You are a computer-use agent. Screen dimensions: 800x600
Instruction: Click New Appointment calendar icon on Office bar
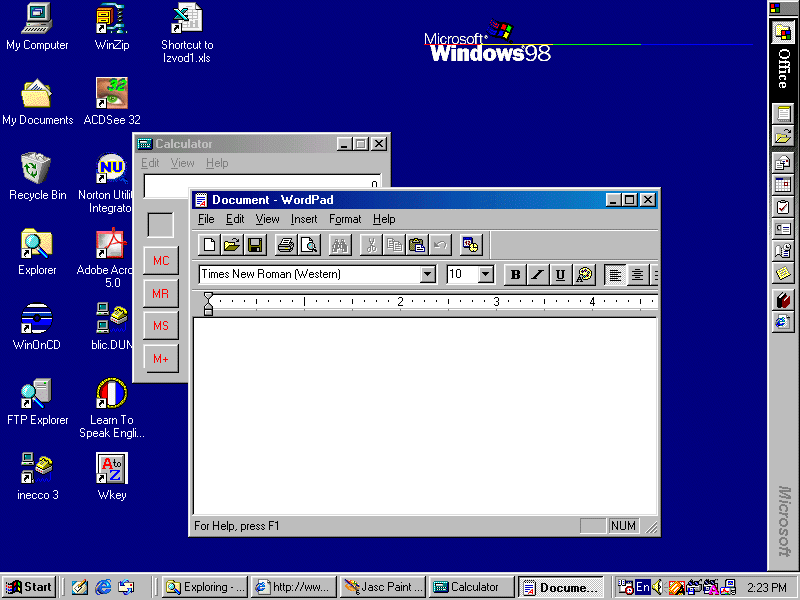(x=783, y=184)
